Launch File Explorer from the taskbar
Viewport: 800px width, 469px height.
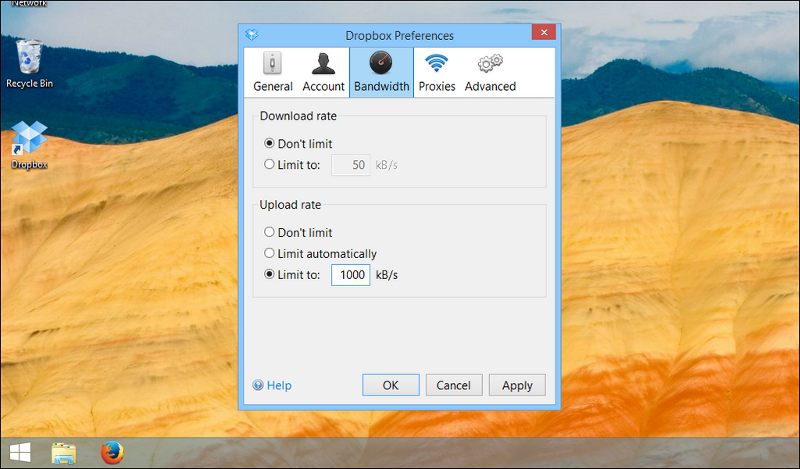tap(64, 453)
